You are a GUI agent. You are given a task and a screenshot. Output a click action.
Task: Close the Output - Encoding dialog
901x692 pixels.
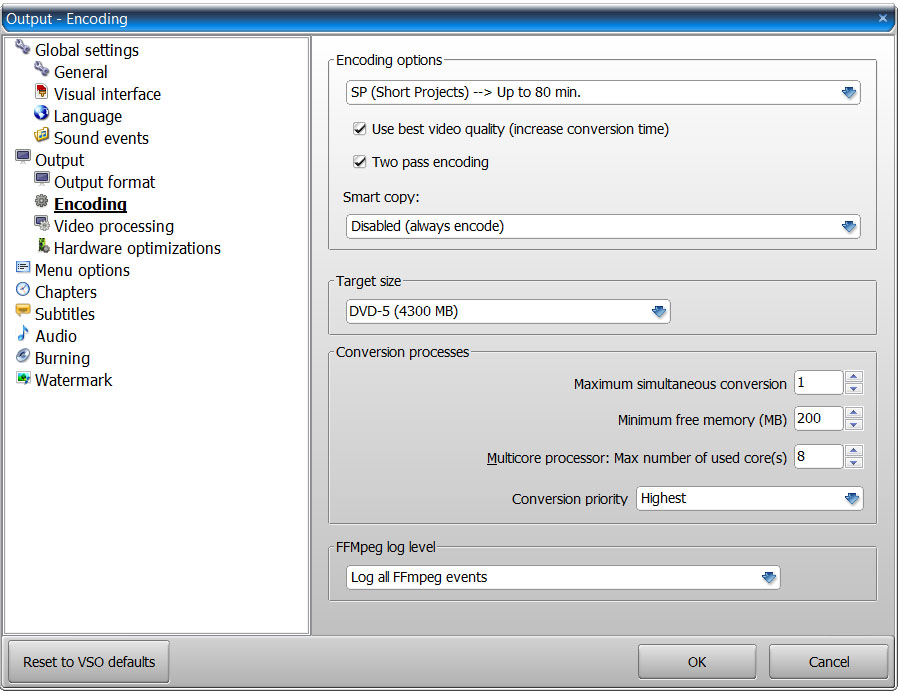point(883,18)
